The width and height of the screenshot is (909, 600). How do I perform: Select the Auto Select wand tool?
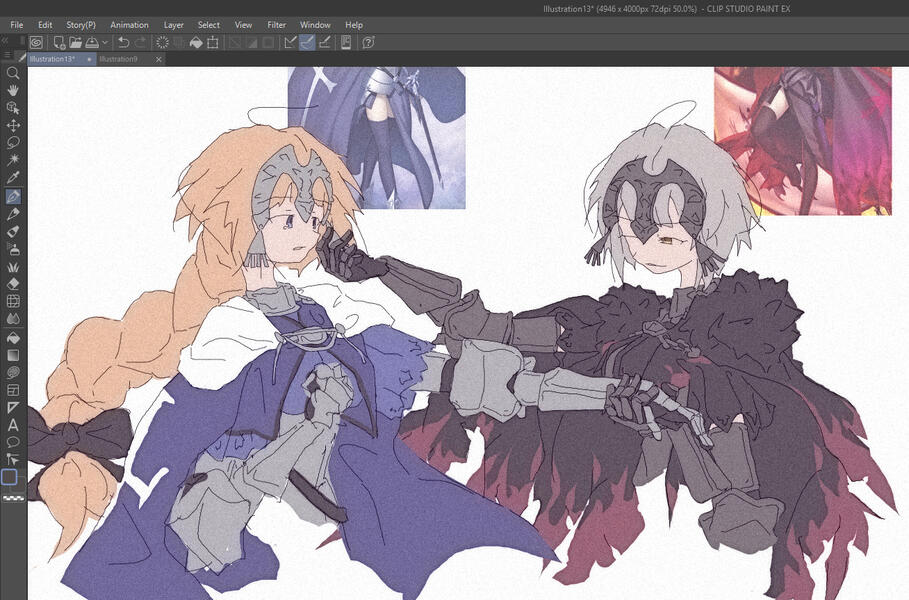pos(13,160)
